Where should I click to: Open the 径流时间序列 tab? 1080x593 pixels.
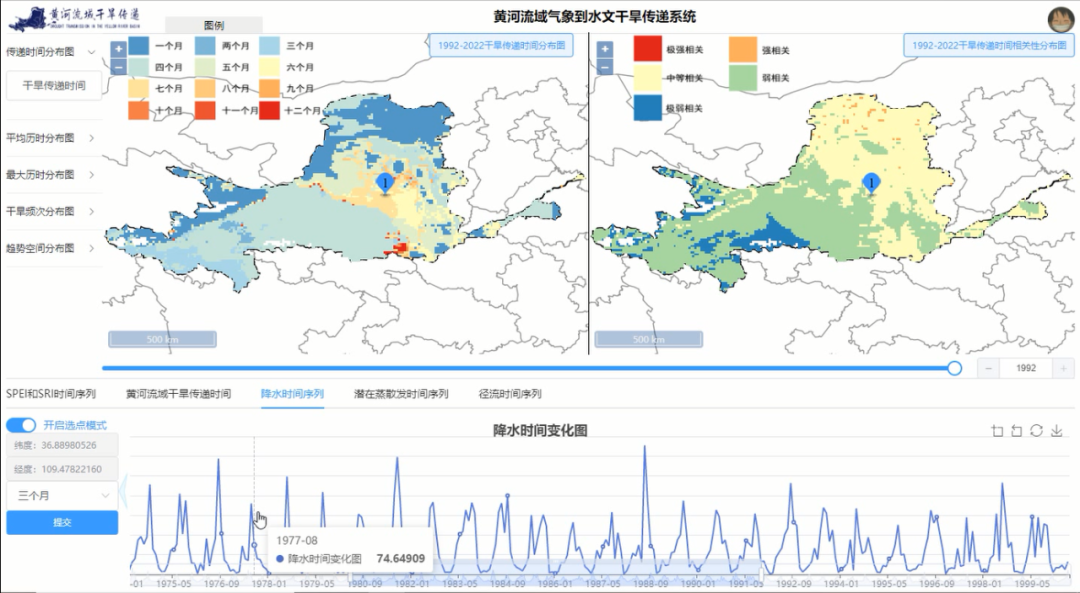510,394
